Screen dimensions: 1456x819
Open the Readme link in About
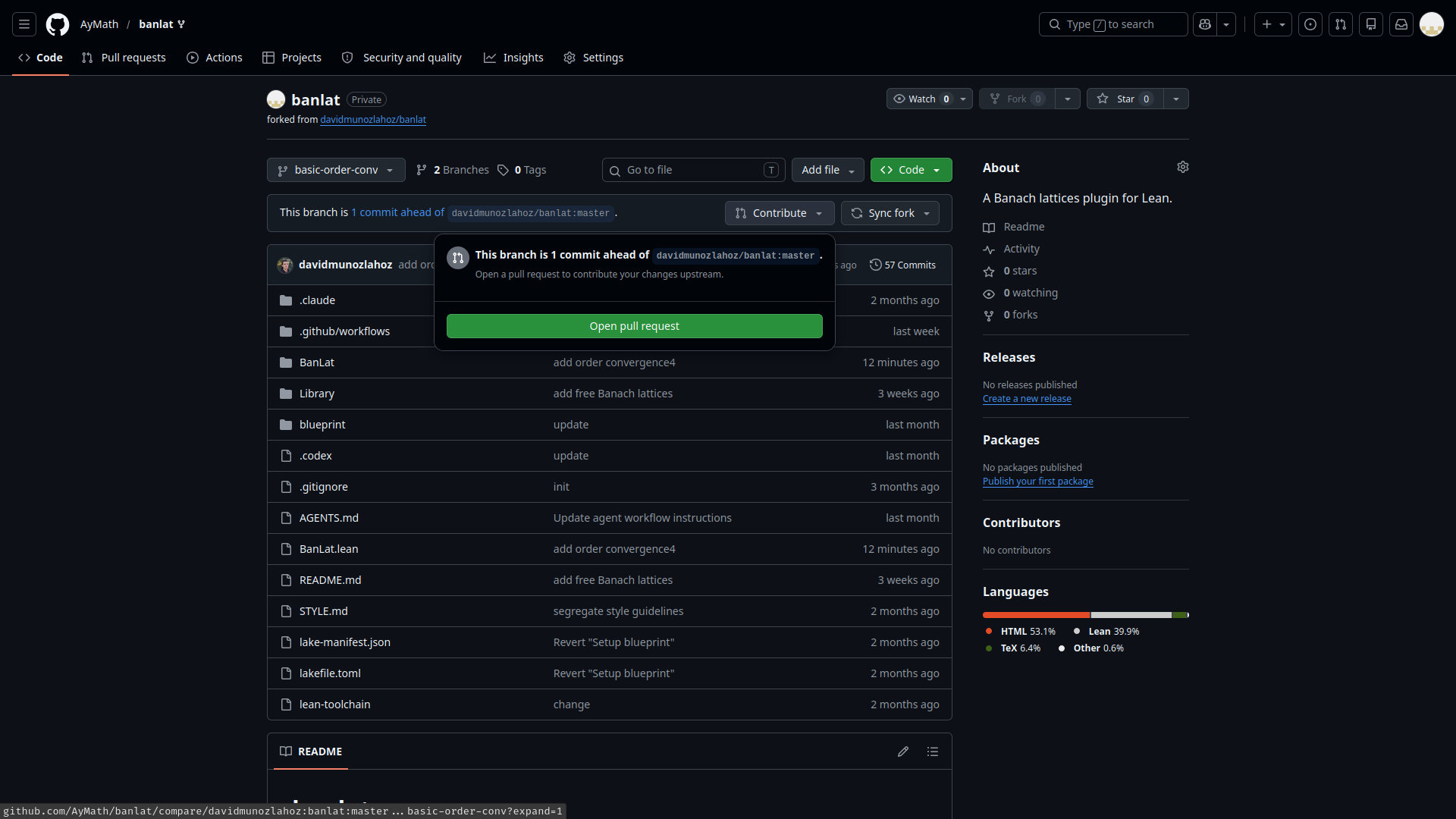click(x=1014, y=227)
